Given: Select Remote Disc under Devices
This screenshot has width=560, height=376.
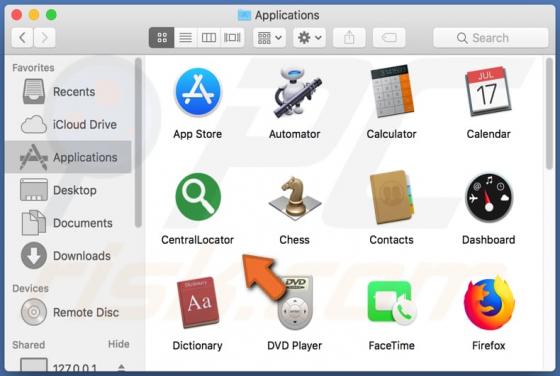Looking at the screenshot, I should tap(68, 312).
